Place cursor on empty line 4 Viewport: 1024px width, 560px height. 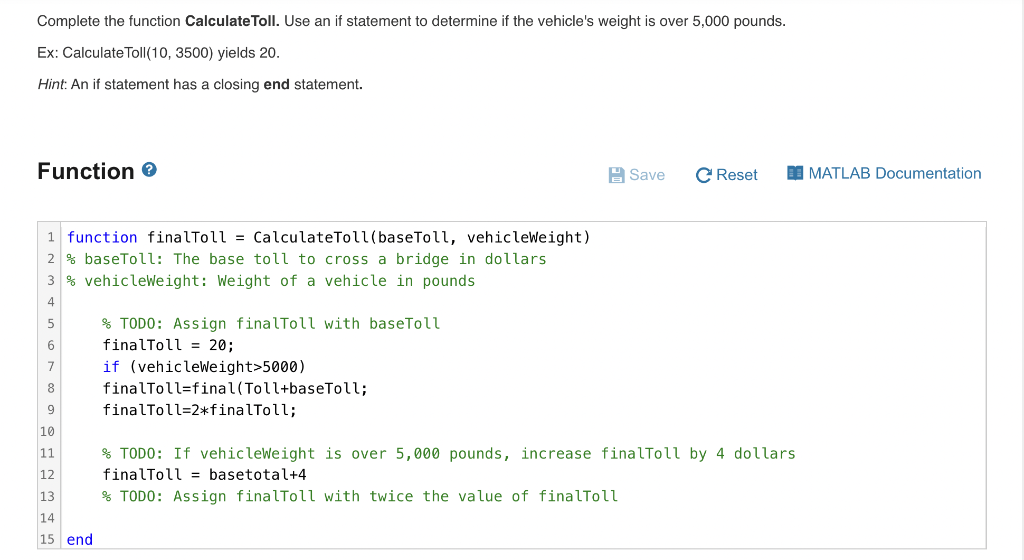[x=522, y=302]
